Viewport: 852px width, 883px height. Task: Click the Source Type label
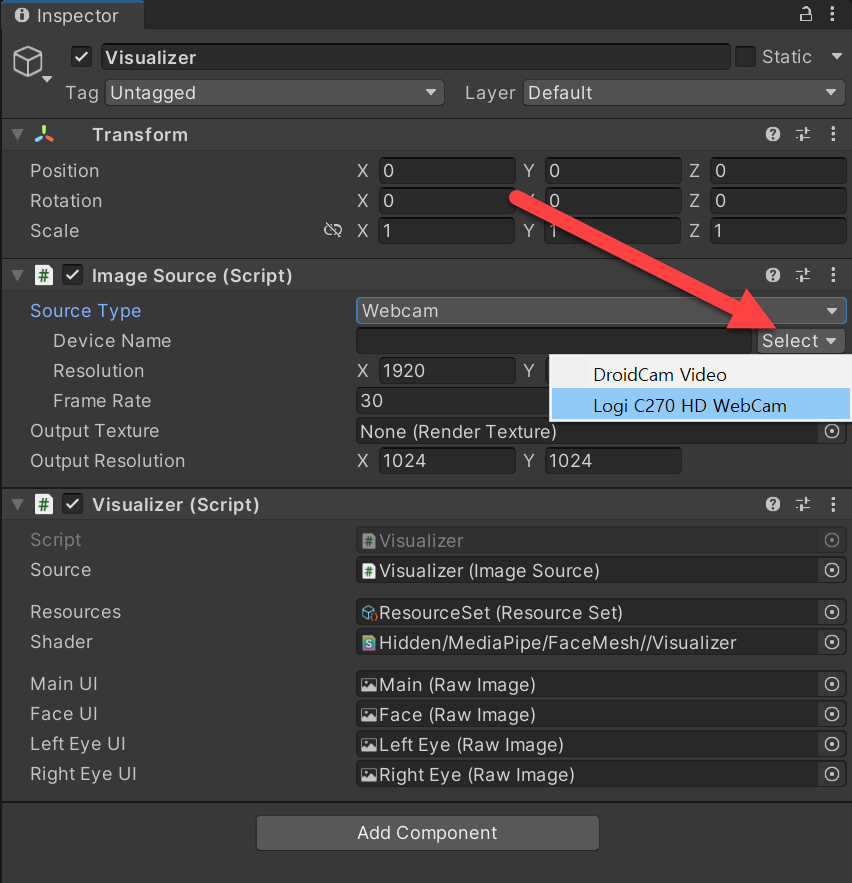pos(86,311)
